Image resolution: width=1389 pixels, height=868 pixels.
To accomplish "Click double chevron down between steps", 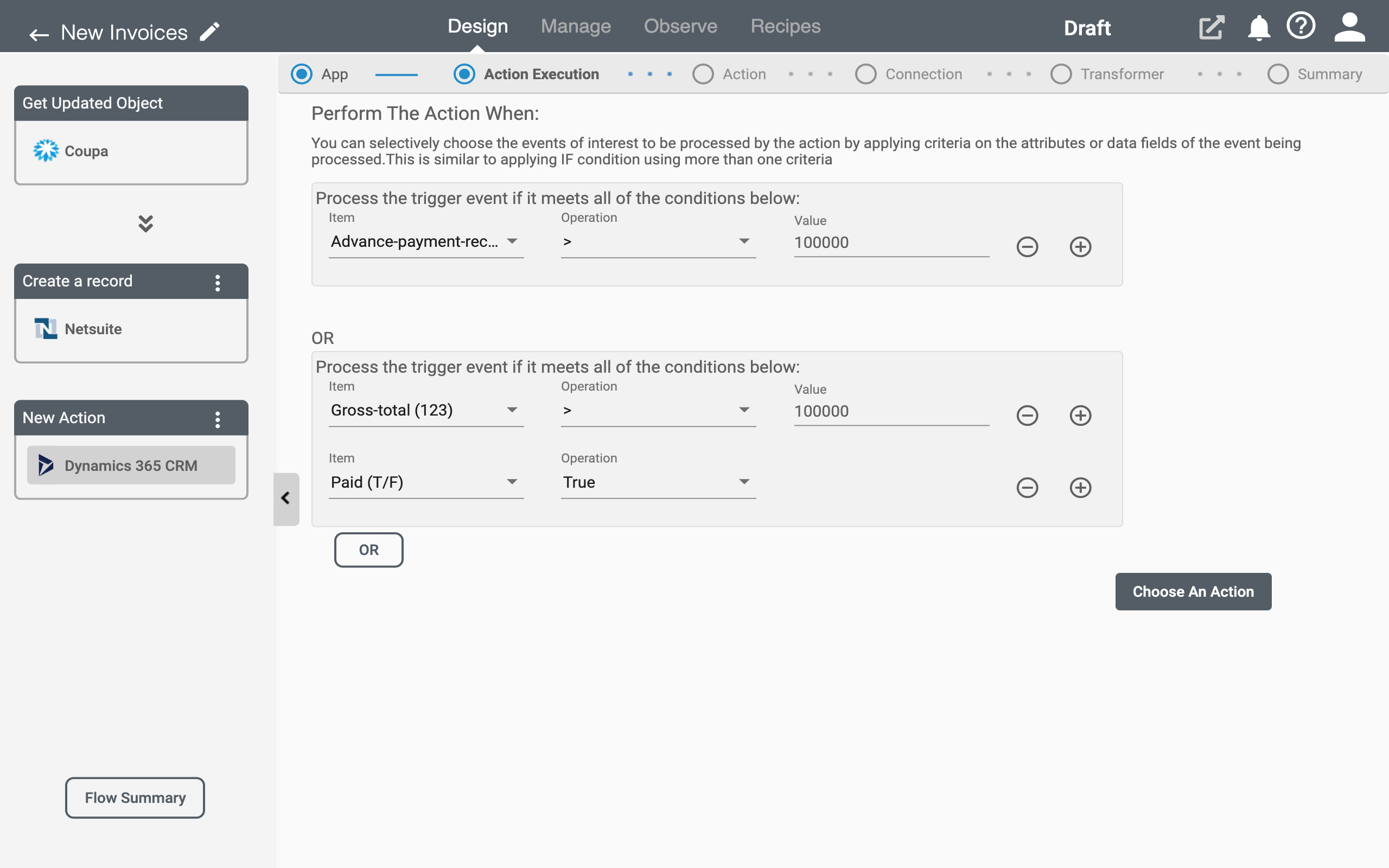I will pyautogui.click(x=146, y=224).
